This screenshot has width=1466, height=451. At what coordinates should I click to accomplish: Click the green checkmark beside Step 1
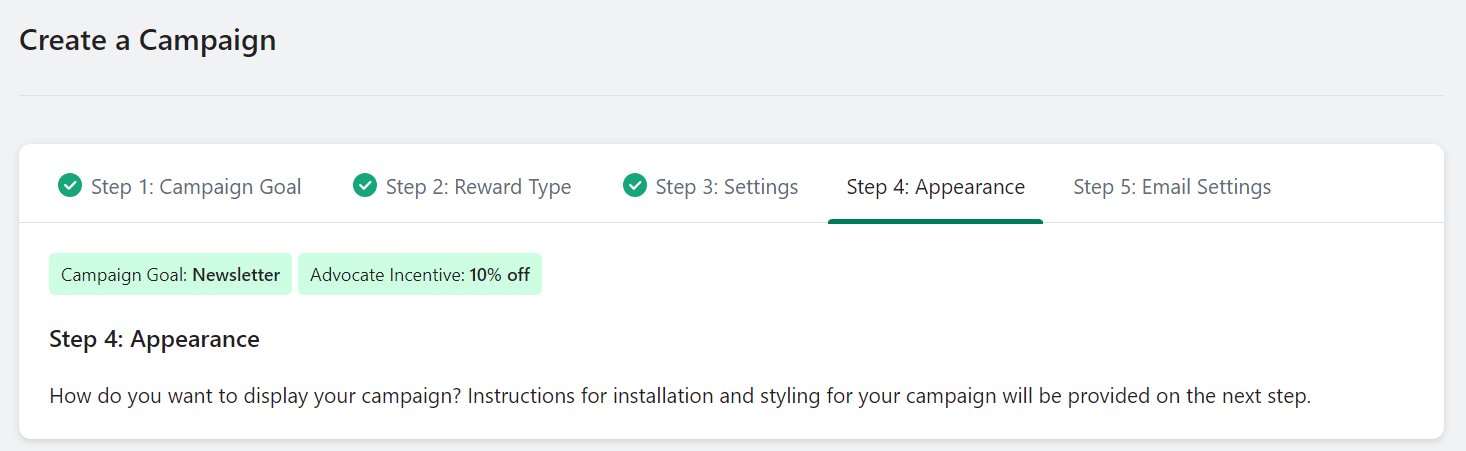pos(70,186)
